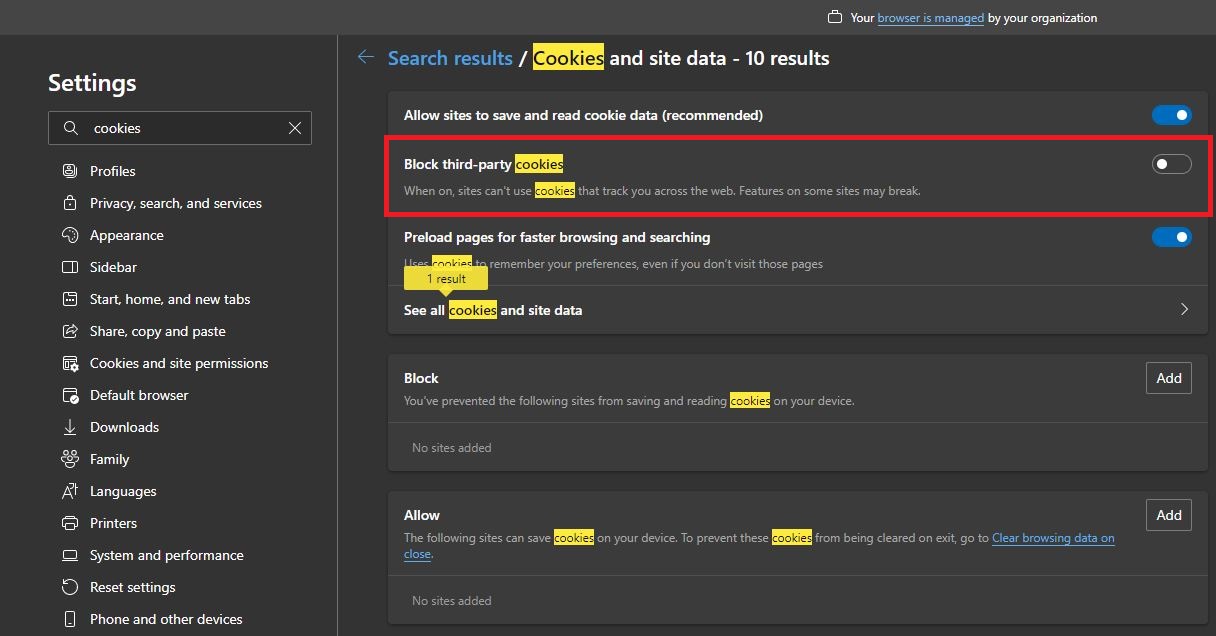Turn off page preloading for faster browsing
The height and width of the screenshot is (636, 1216).
(1170, 237)
